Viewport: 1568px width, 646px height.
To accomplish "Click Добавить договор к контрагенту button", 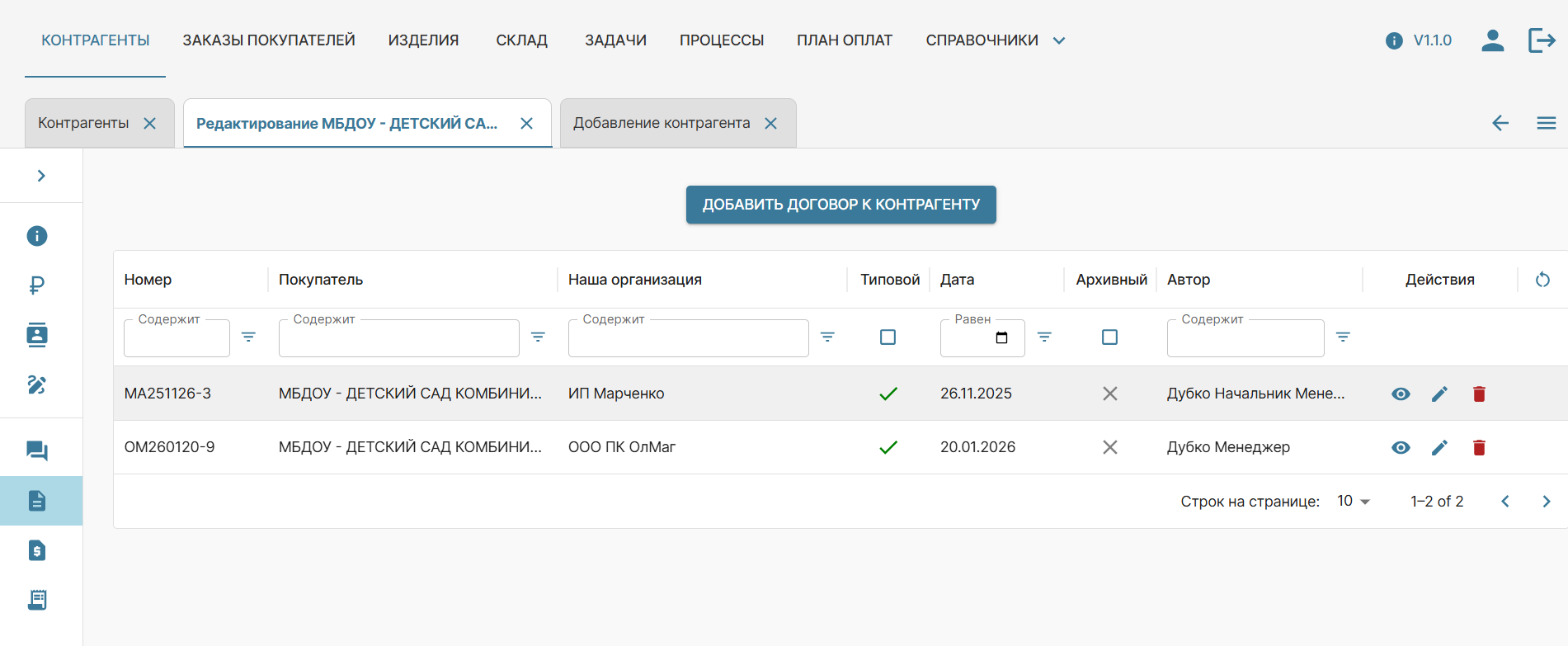I will point(841,205).
